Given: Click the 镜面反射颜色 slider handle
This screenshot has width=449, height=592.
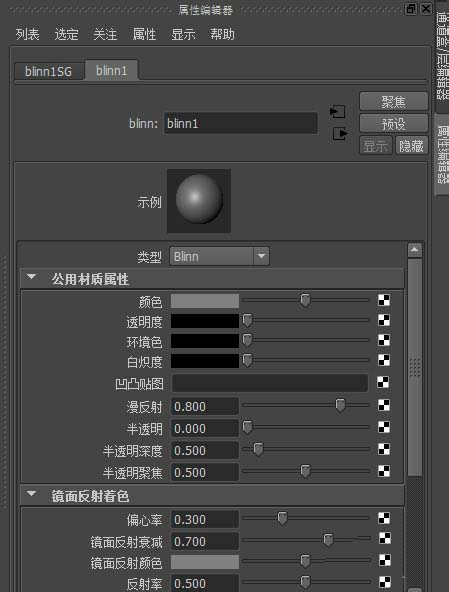Looking at the screenshot, I should coord(305,561).
